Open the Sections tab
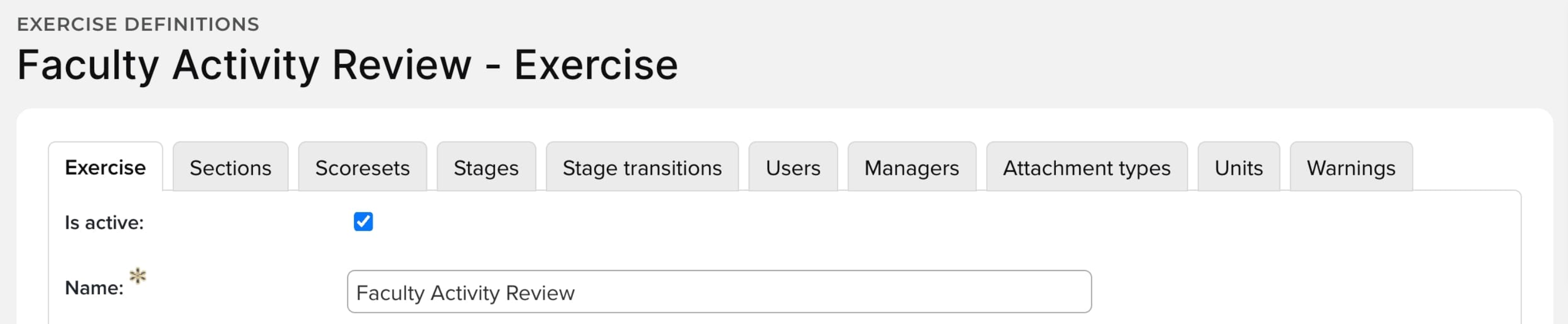The width and height of the screenshot is (1568, 324). [x=230, y=167]
